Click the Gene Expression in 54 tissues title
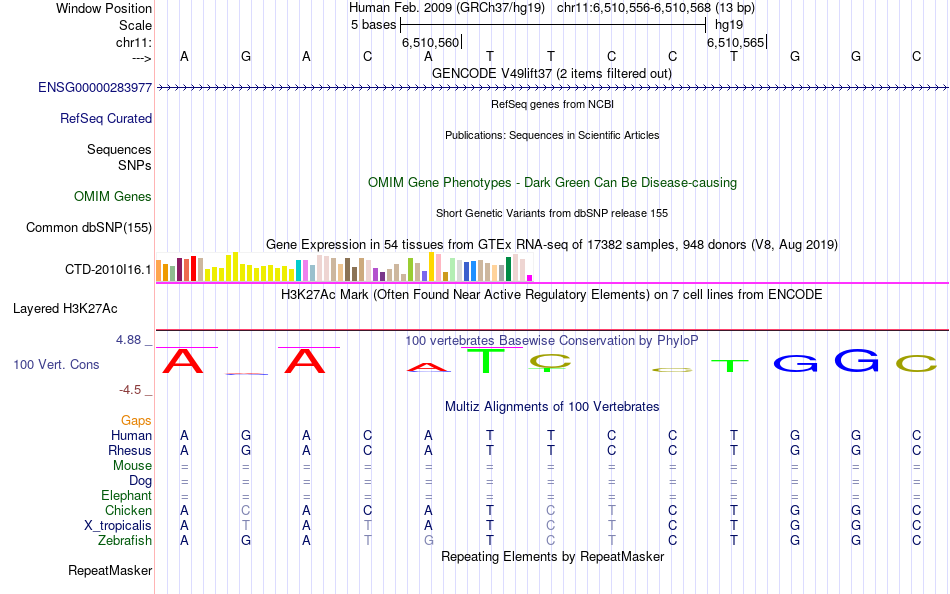The width and height of the screenshot is (950, 594). pyautogui.click(x=552, y=245)
